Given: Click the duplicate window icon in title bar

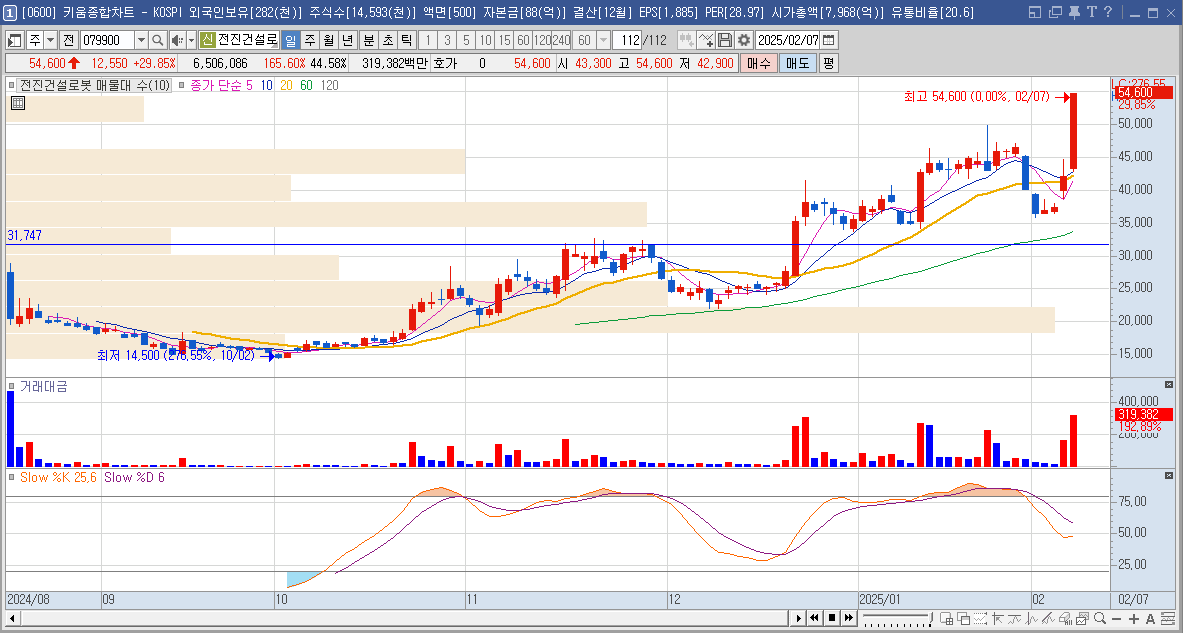Looking at the screenshot, I should tap(1055, 11).
